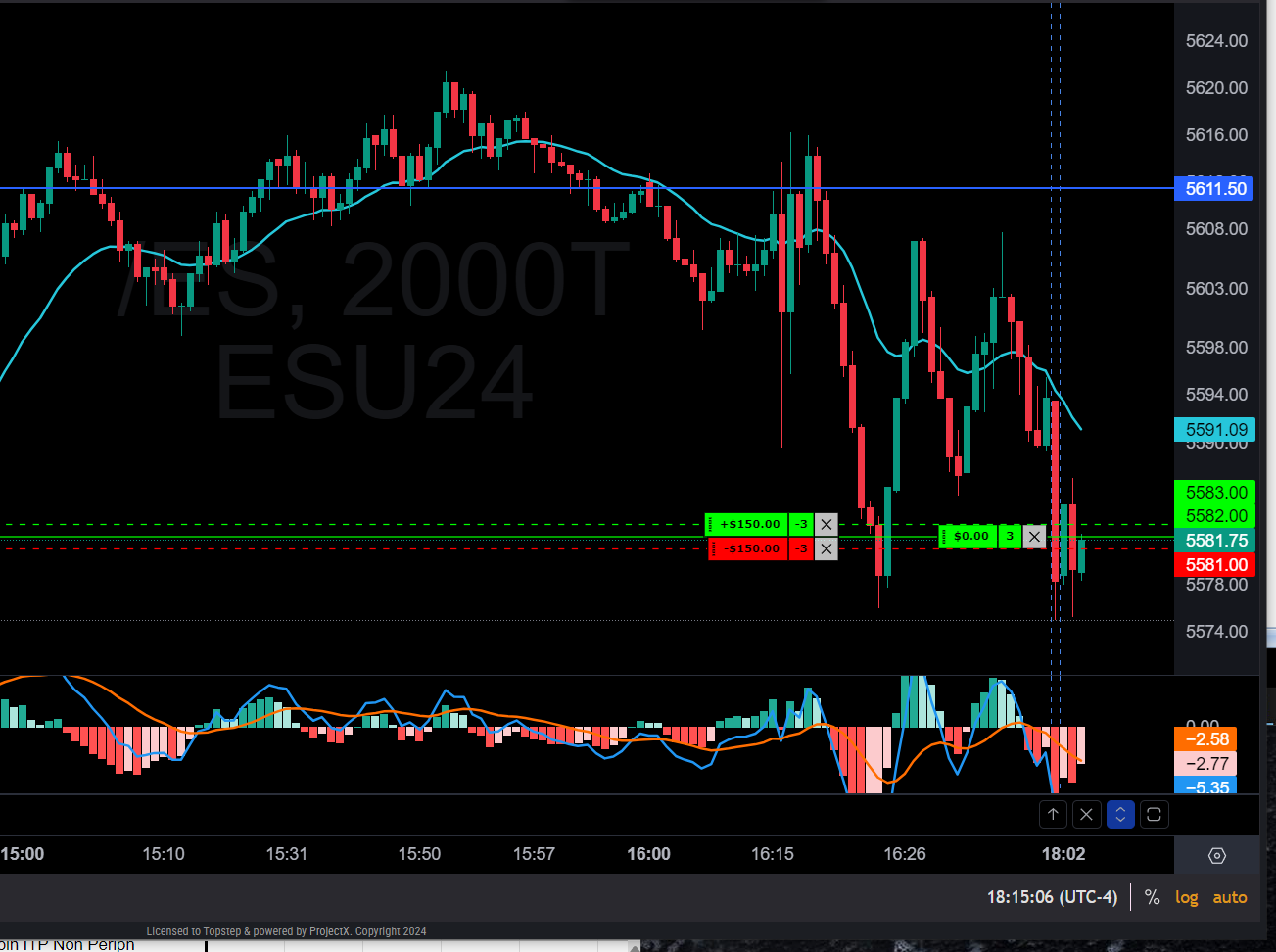Click the red 5581.00 stop price tag
This screenshot has height=952, width=1276.
[1215, 565]
